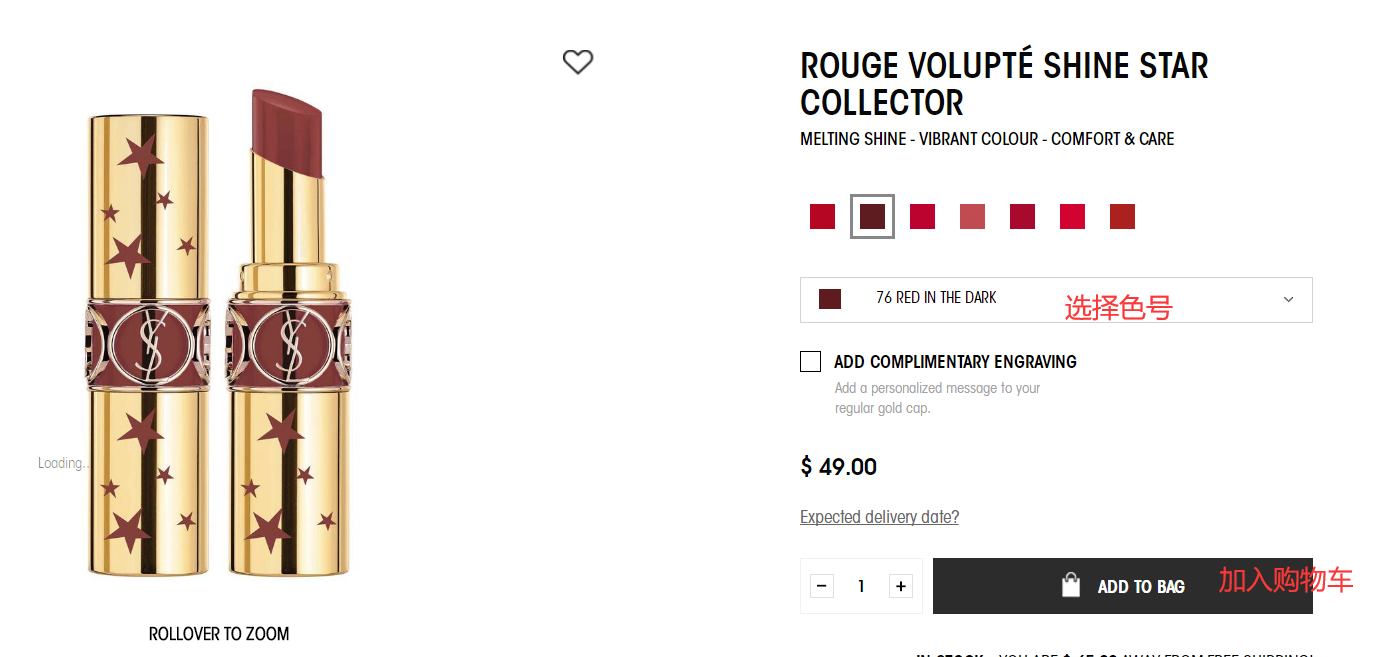
Task: Choose the third crimson color swatch
Action: [x=922, y=217]
